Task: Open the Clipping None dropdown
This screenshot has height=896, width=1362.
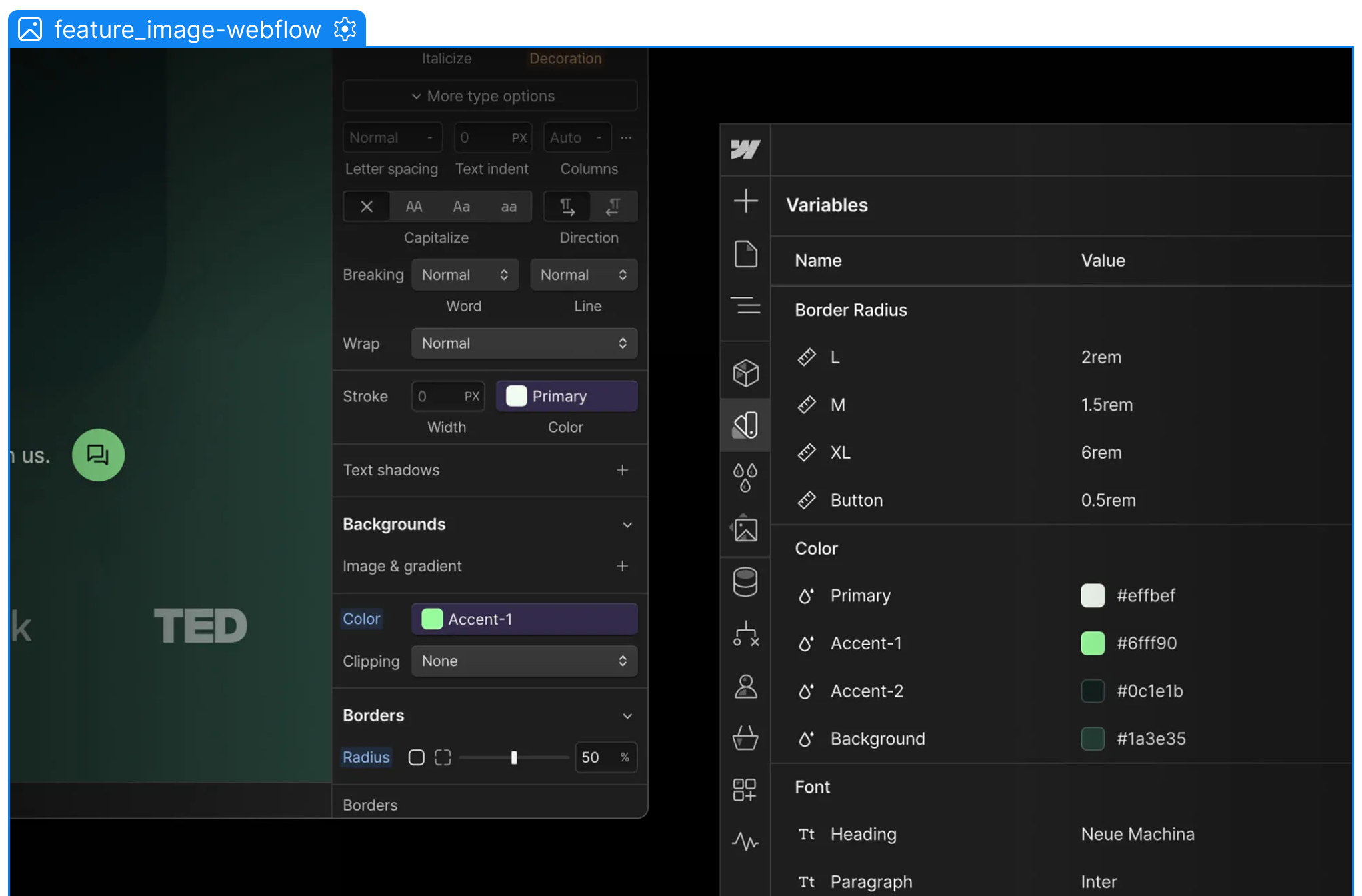Action: click(x=524, y=661)
